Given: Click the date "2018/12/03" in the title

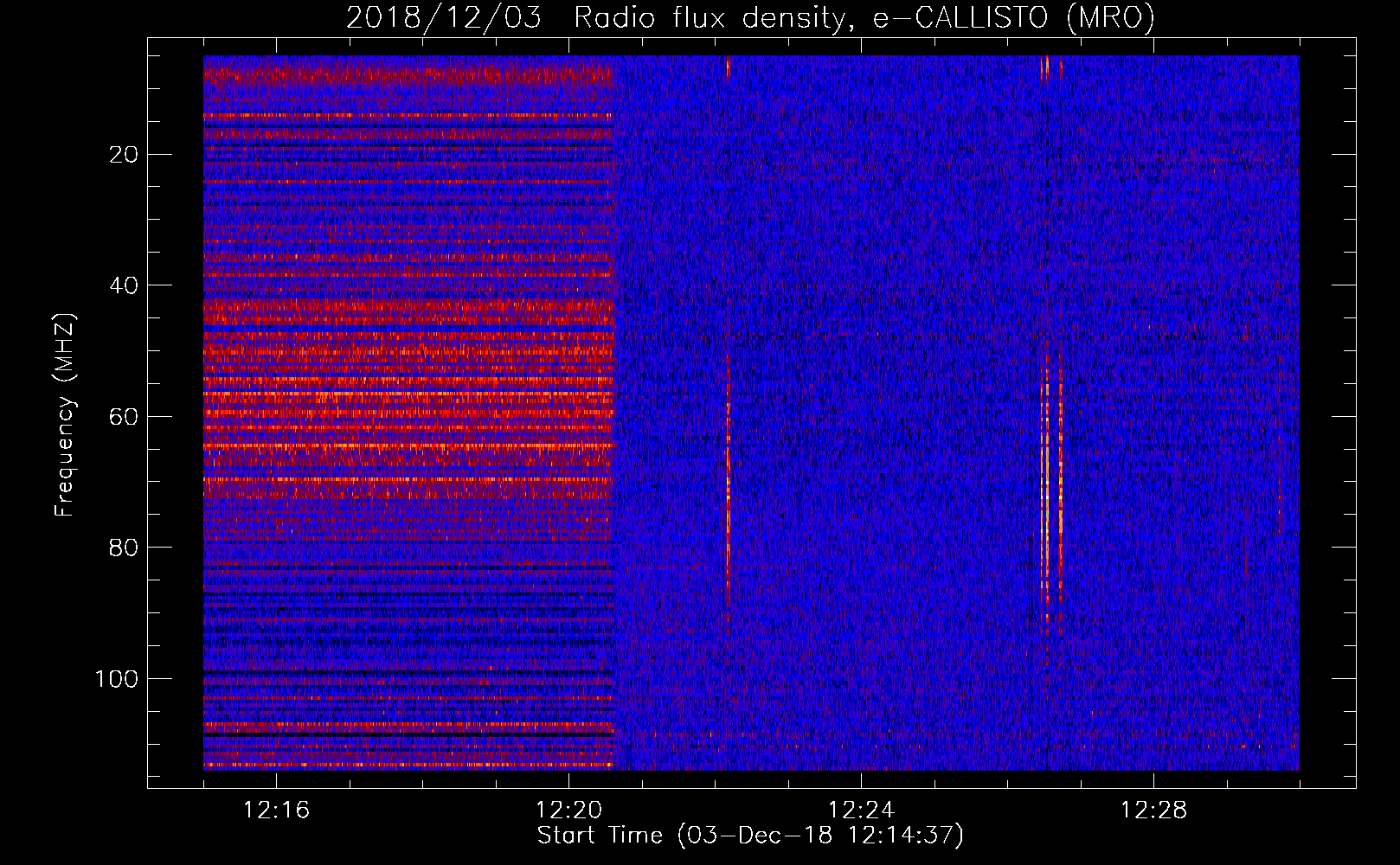Looking at the screenshot, I should tap(445, 18).
